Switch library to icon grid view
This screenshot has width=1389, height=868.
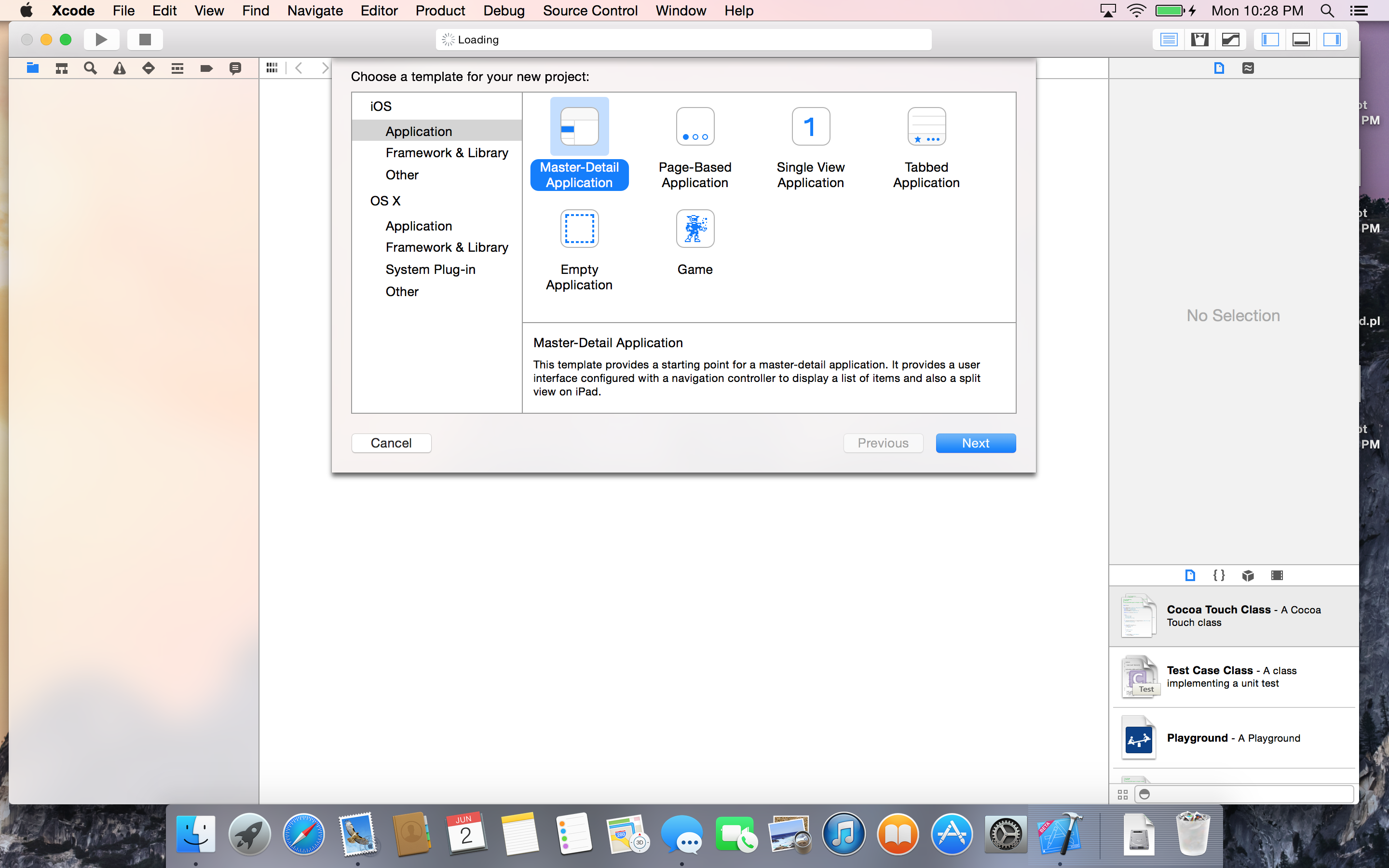(x=1123, y=795)
